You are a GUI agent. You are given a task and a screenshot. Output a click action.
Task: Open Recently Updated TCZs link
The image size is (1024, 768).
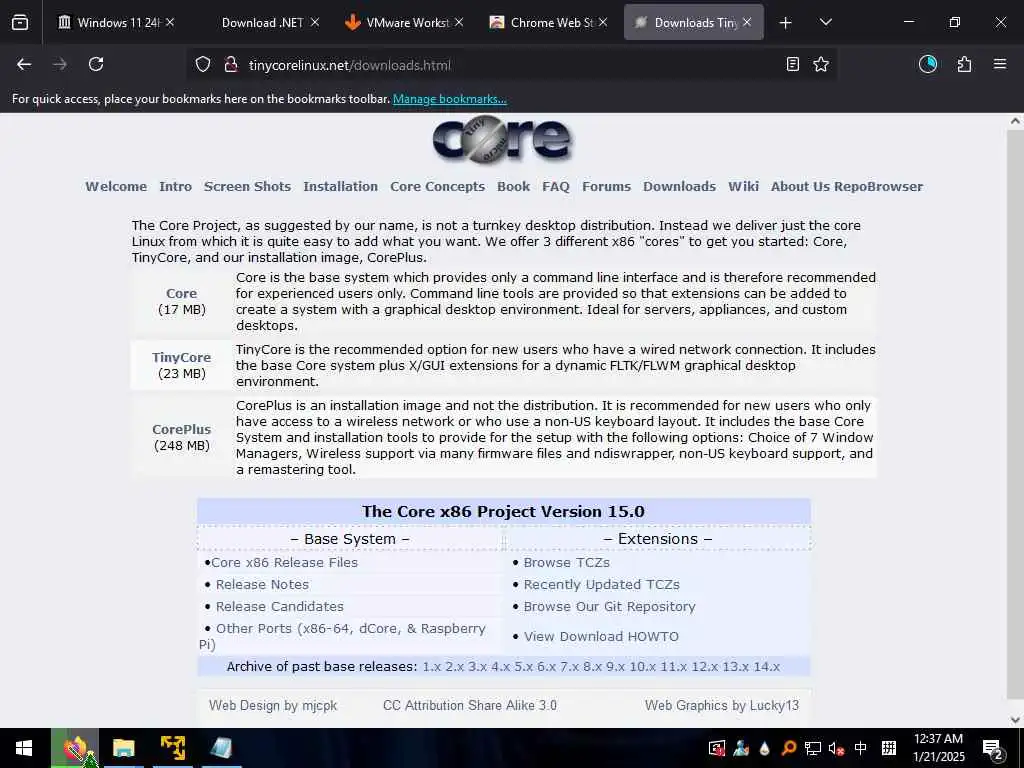point(601,585)
